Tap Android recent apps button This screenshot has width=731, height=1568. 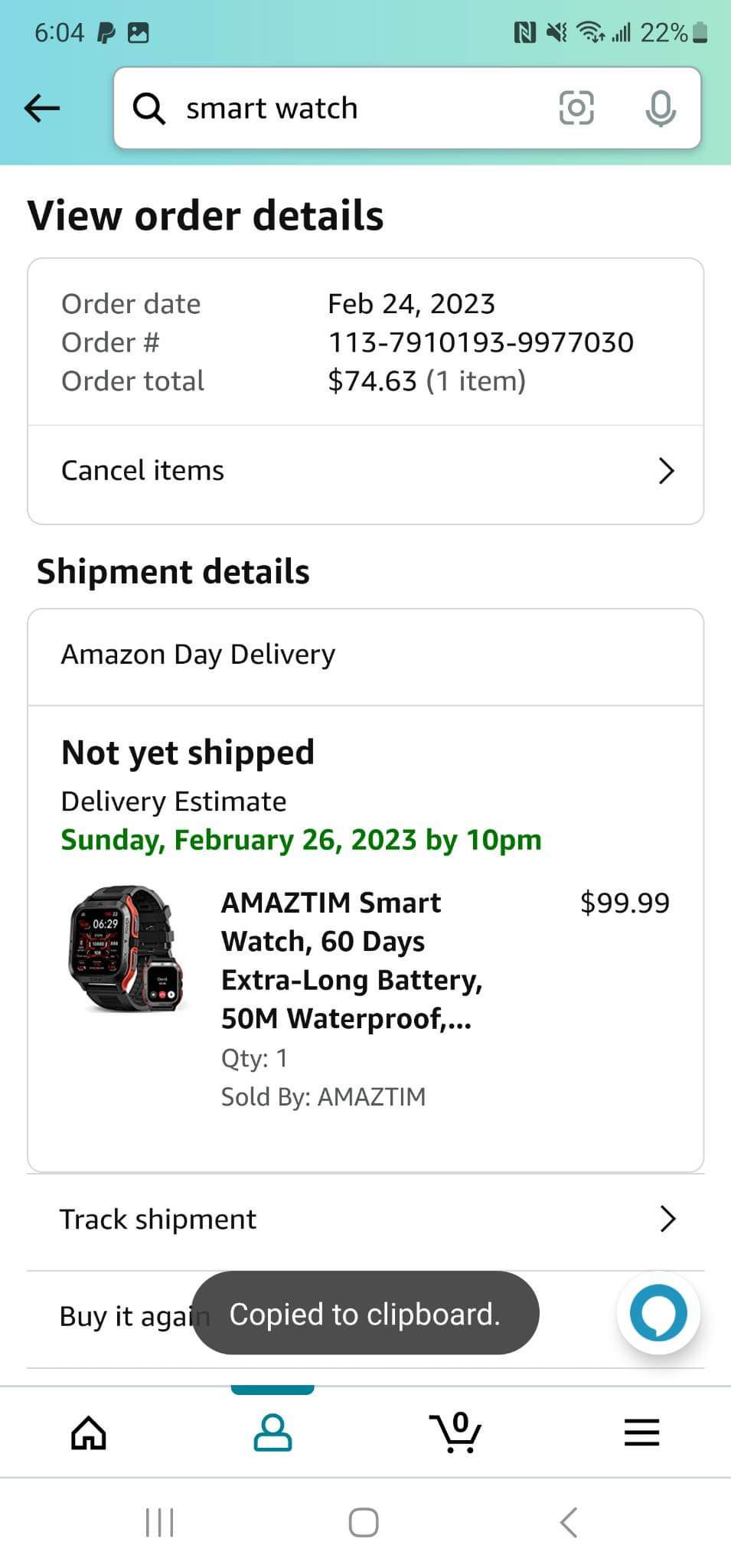[x=160, y=1522]
